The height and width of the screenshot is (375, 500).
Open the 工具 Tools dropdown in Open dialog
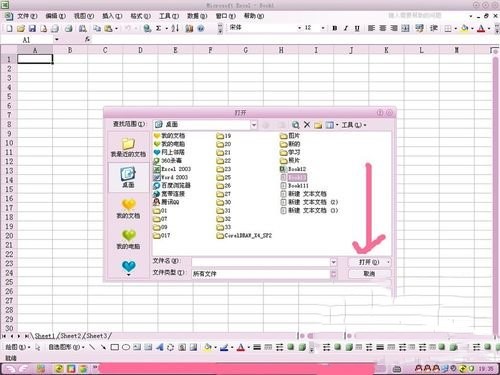click(x=354, y=125)
